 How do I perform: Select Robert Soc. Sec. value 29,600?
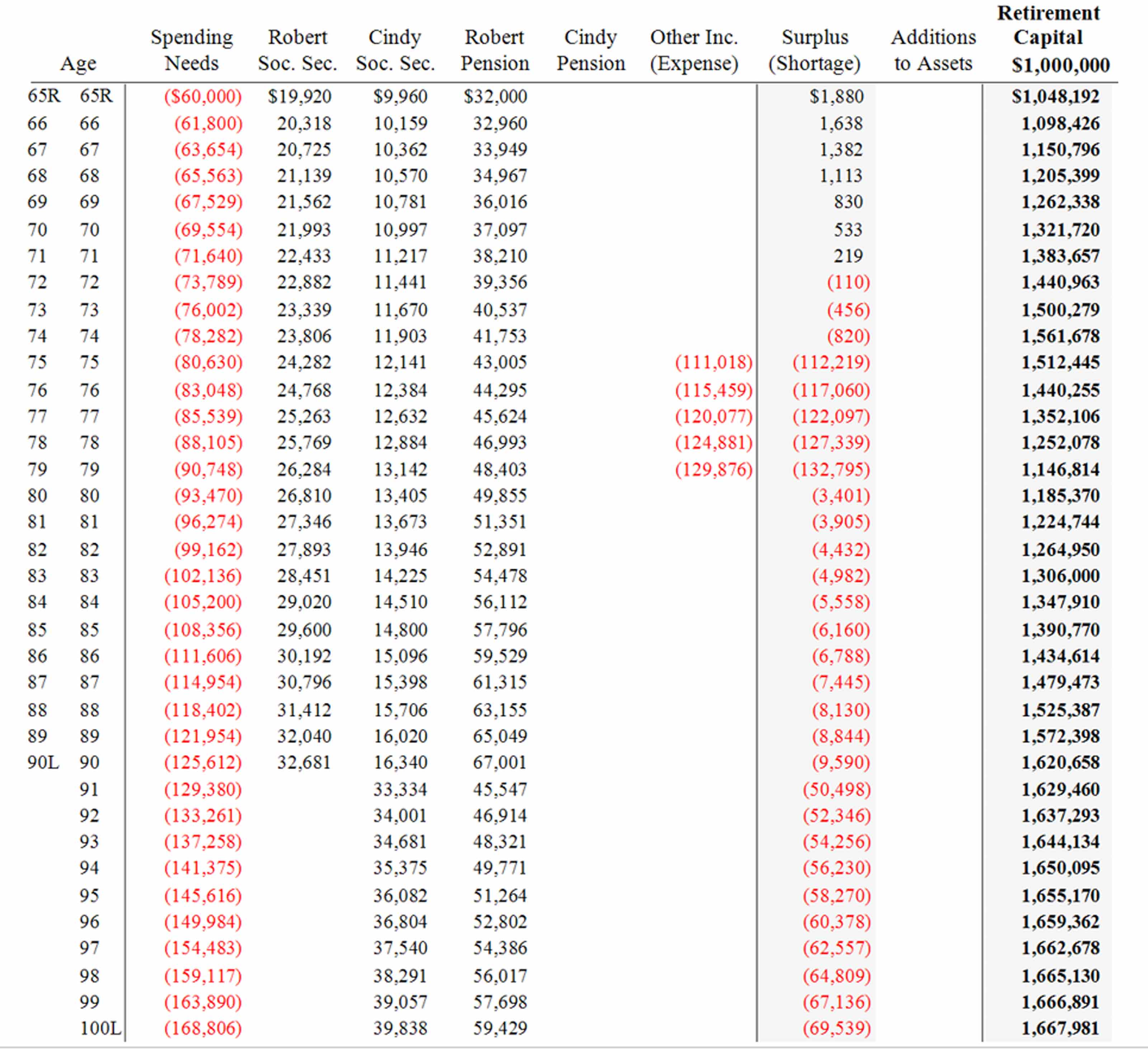click(304, 630)
